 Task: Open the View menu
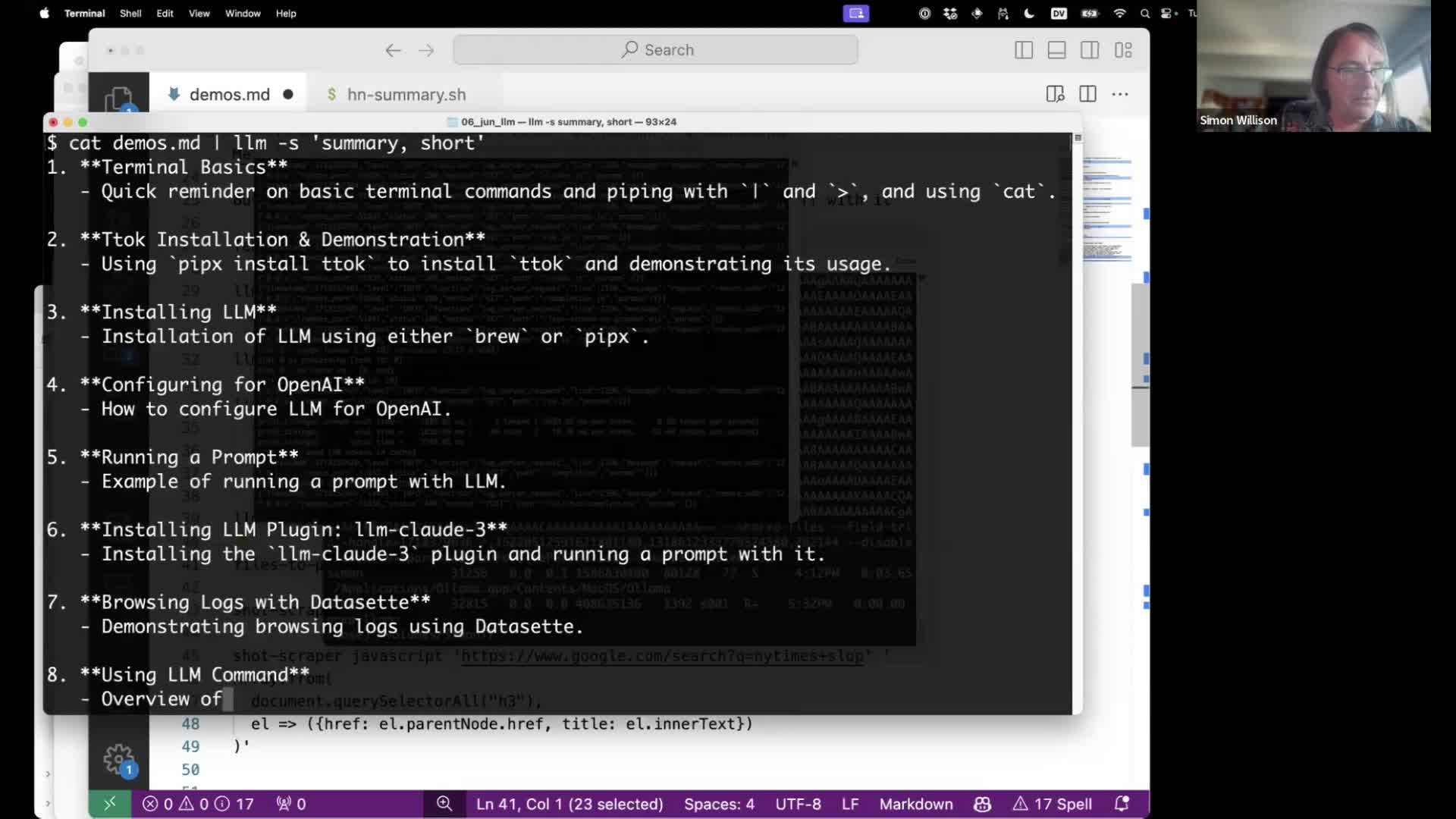(x=199, y=13)
